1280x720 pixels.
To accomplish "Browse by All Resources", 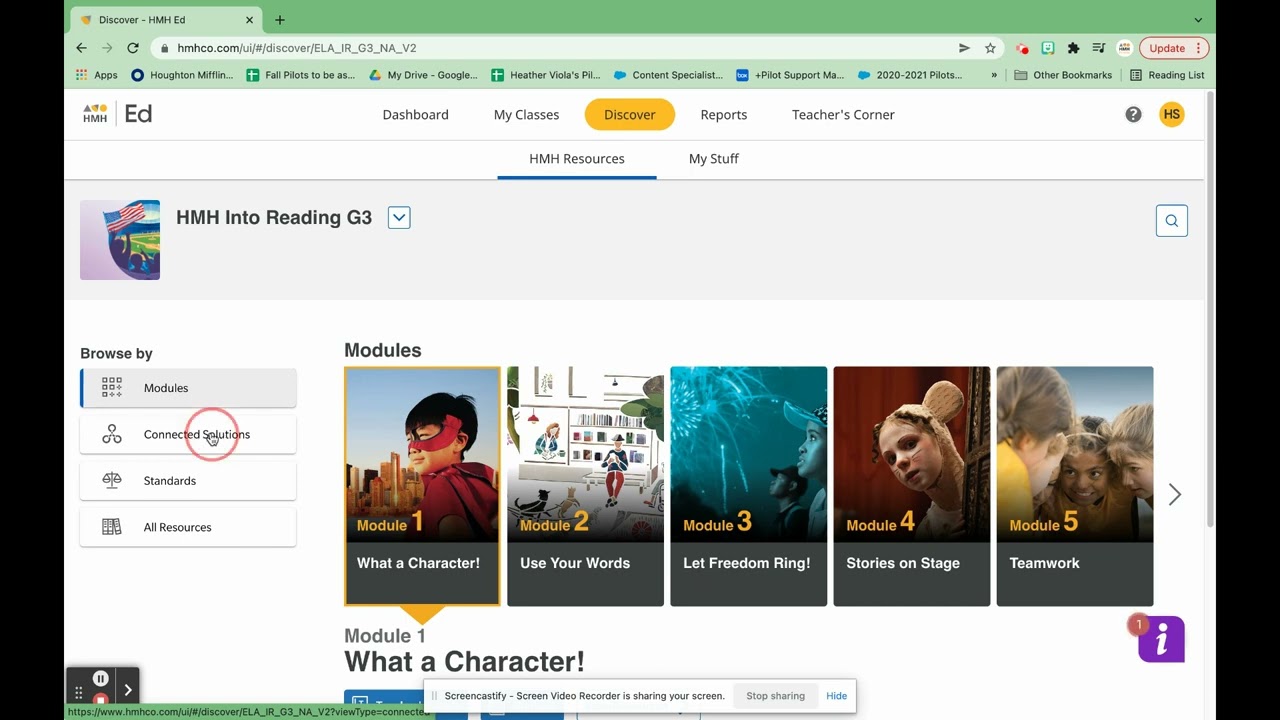I will point(188,527).
